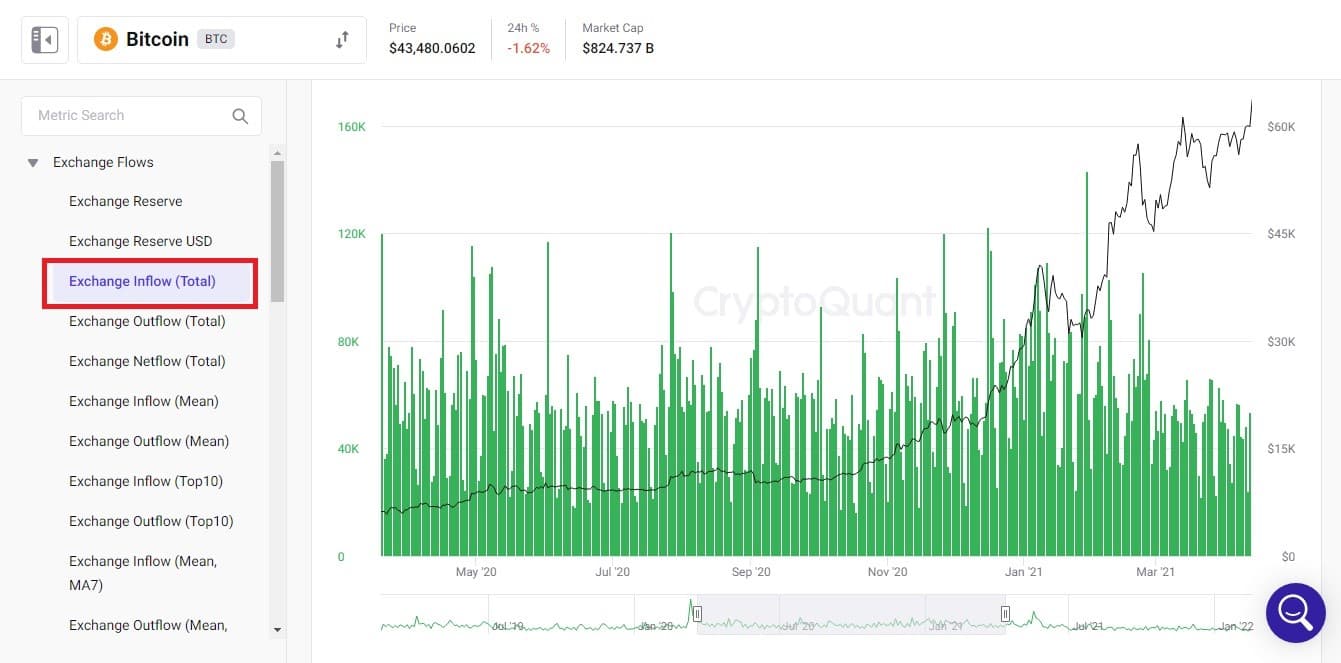Click the orange Bitcoin logo icon

[105, 39]
